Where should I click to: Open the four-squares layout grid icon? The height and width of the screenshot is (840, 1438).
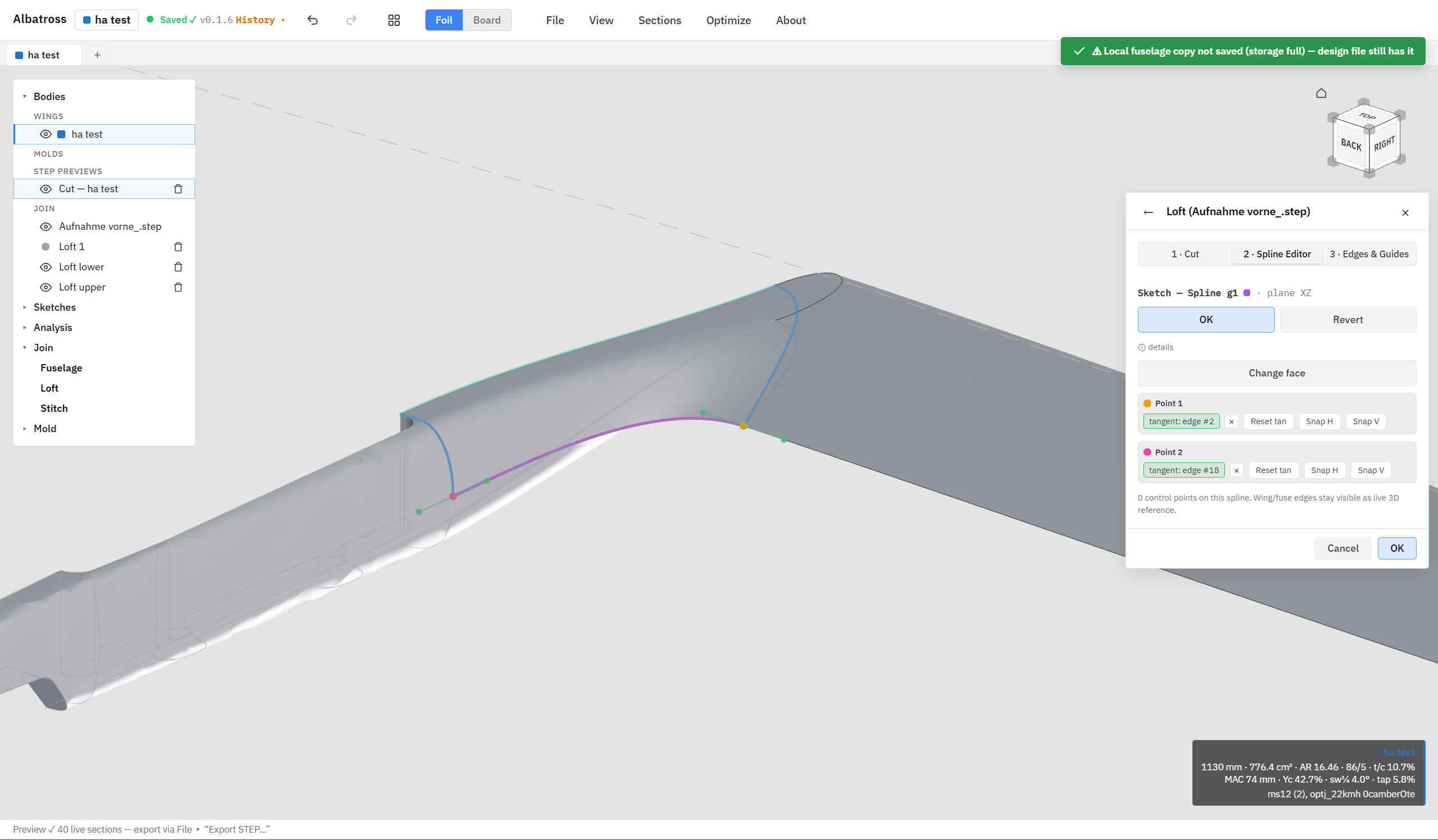(394, 20)
